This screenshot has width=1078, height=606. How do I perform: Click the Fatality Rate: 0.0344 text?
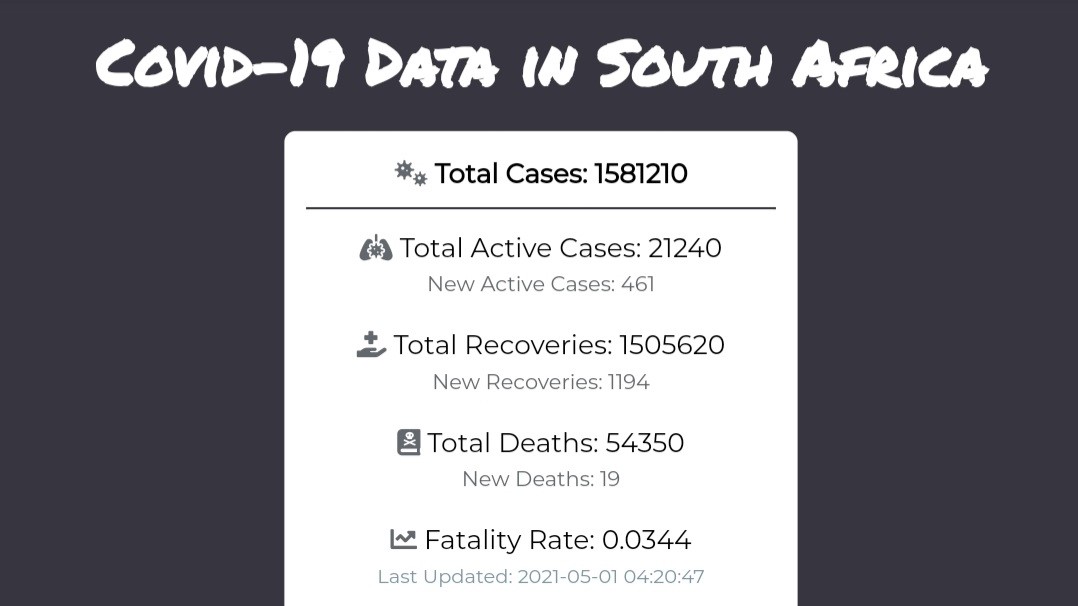tap(558, 540)
